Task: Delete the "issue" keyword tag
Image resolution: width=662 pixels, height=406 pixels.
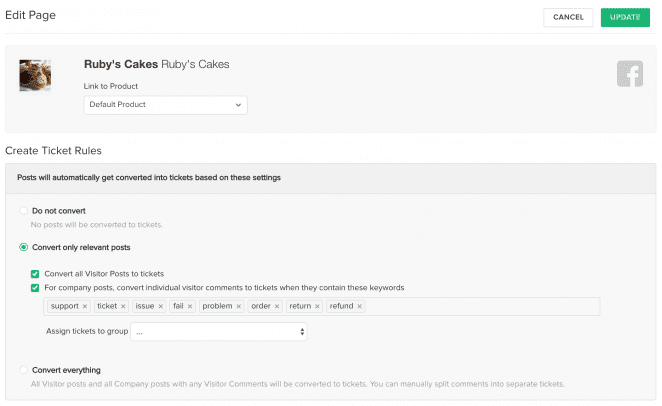Action: [x=160, y=306]
